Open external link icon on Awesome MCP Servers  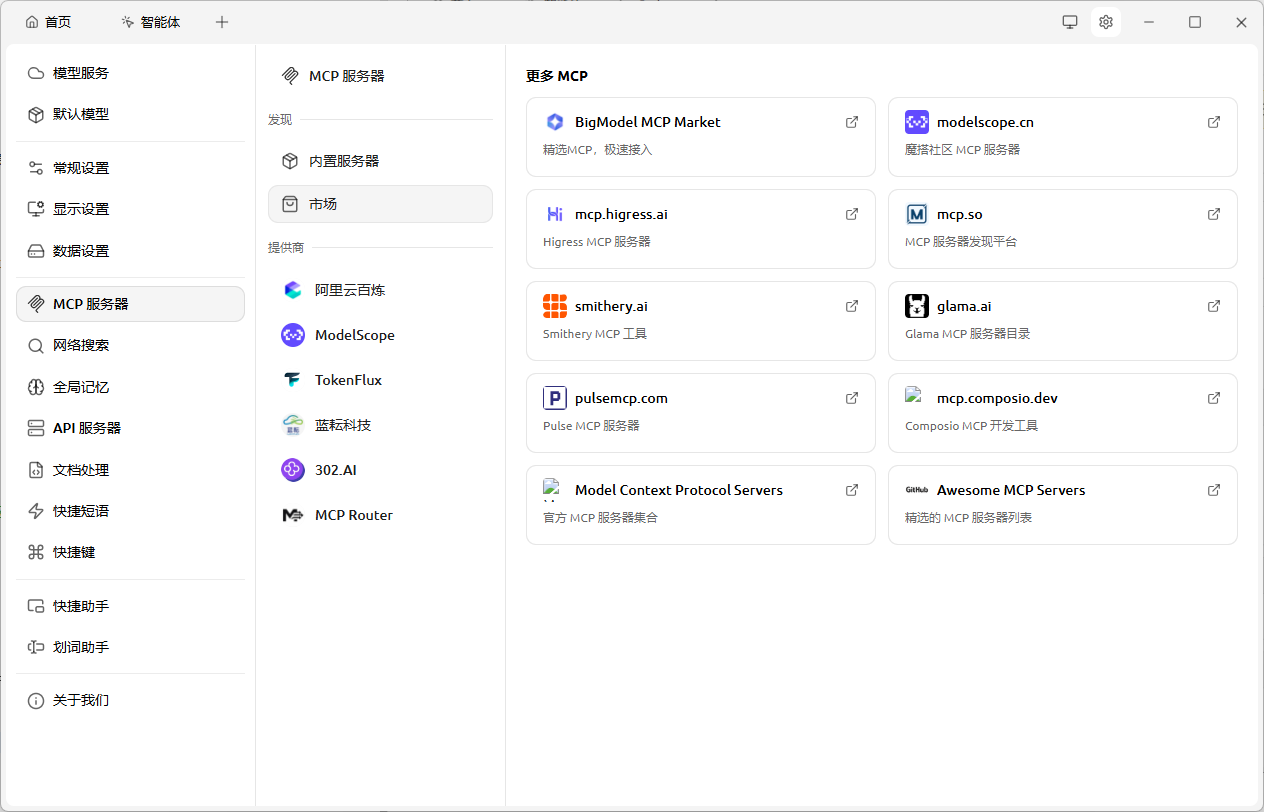[1214, 490]
